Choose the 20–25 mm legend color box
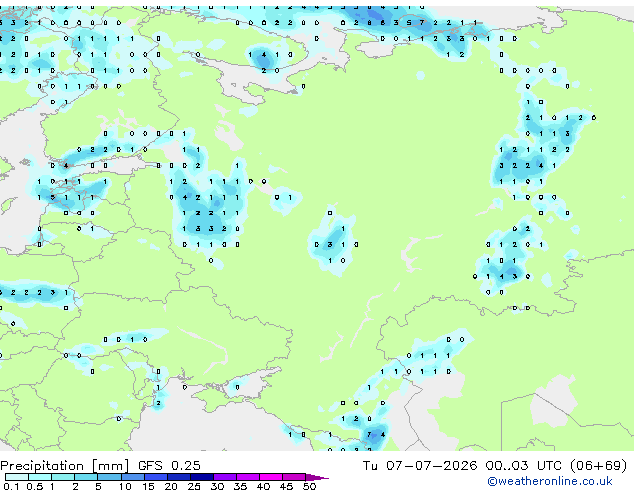 [179, 477]
